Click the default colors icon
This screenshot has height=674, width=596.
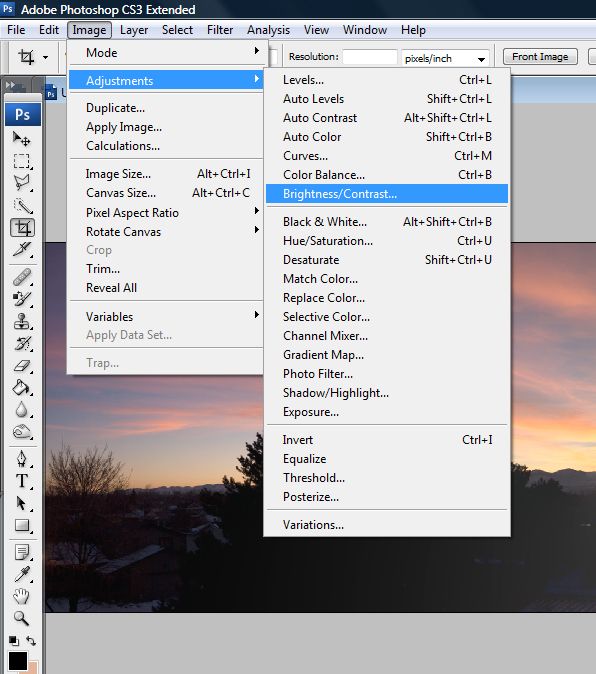(14, 641)
